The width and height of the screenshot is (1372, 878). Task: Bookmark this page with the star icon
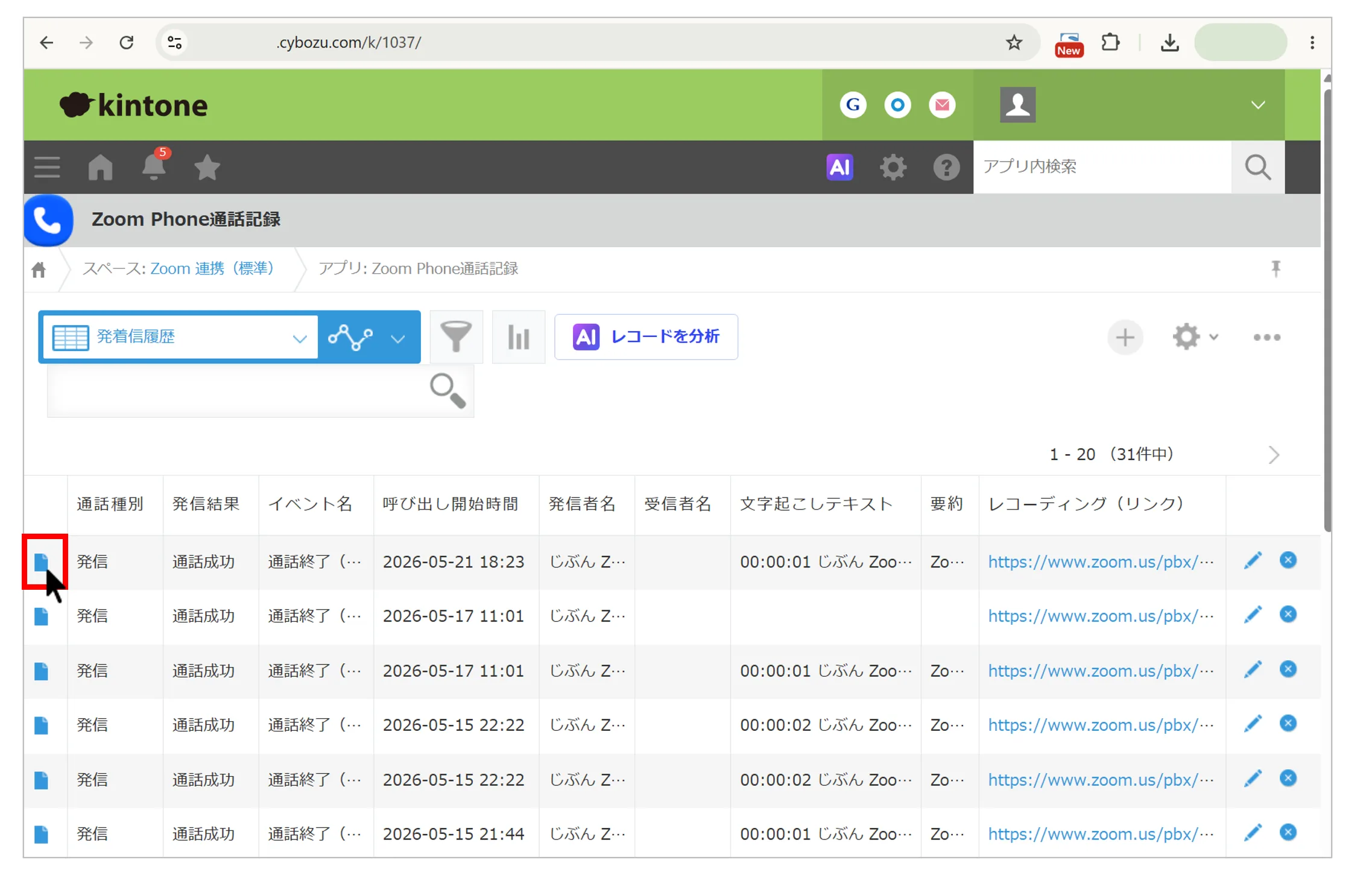[x=1014, y=43]
